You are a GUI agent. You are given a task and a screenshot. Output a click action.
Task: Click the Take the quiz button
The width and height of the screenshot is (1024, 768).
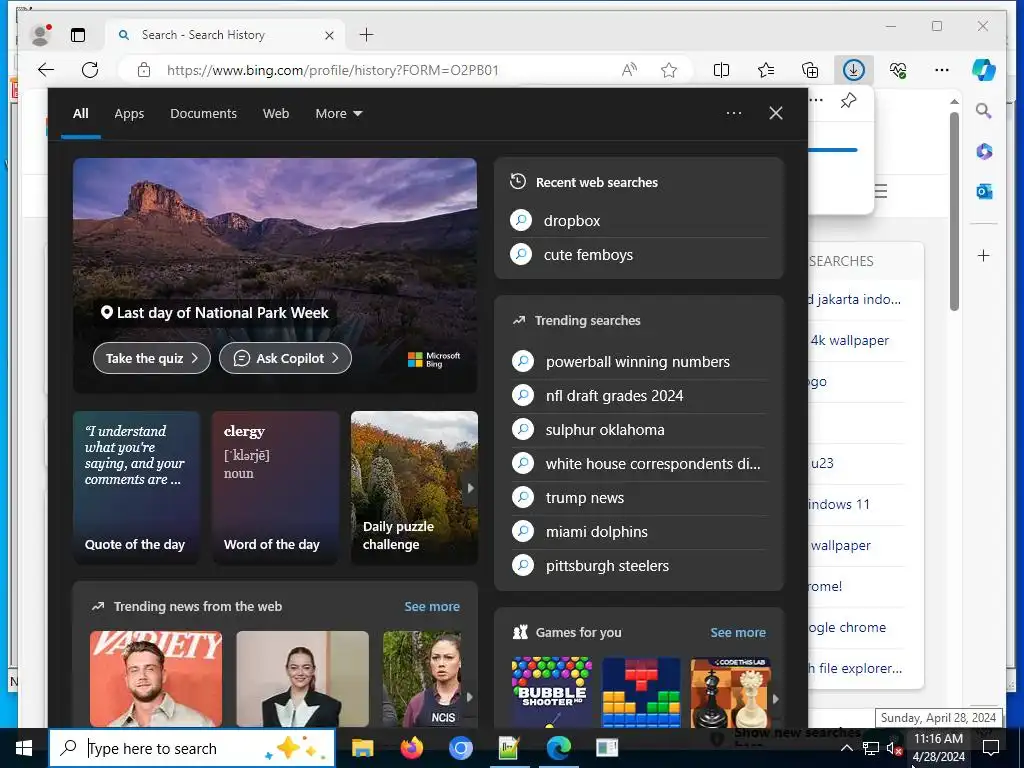pyautogui.click(x=152, y=359)
